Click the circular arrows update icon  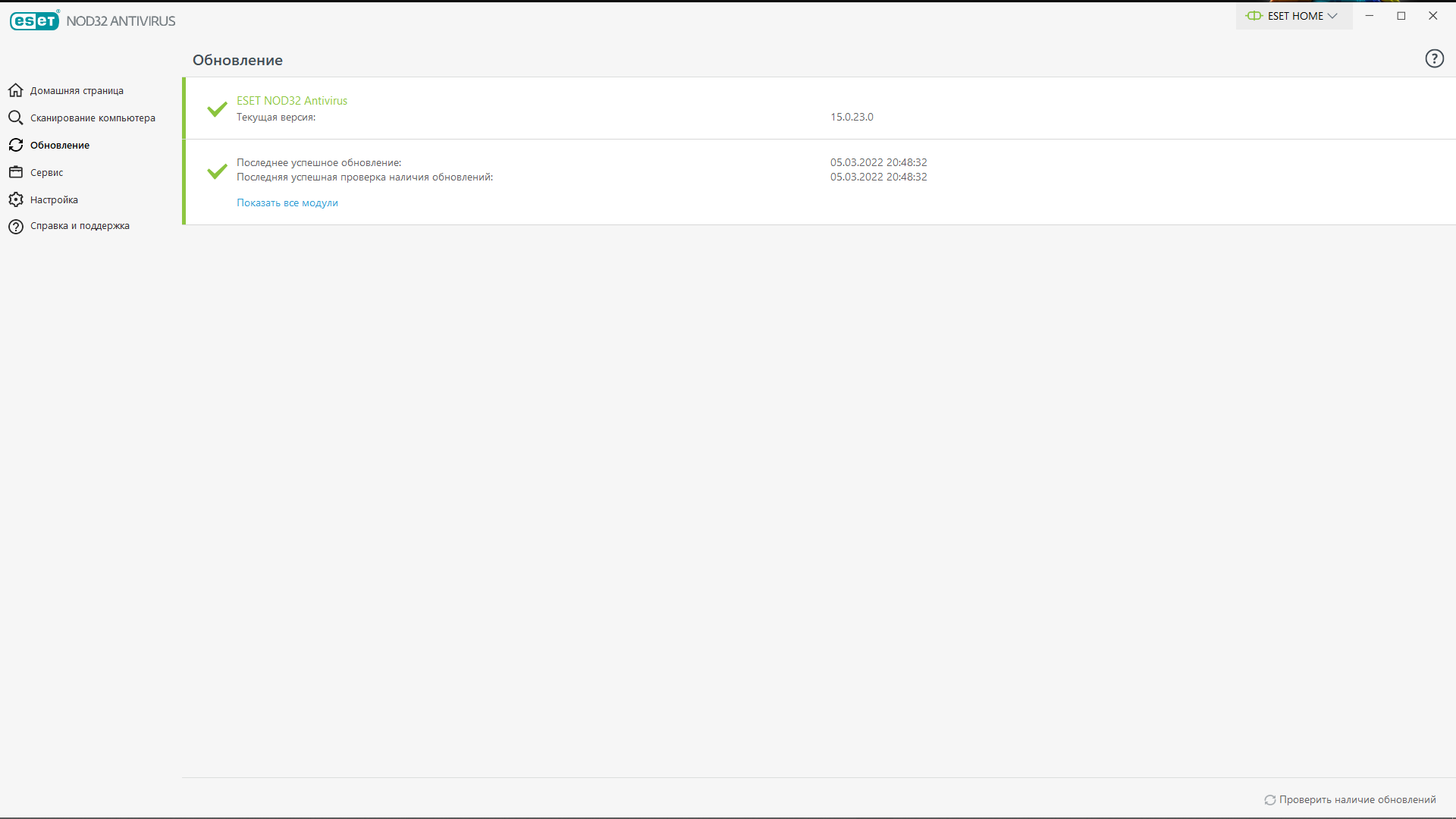pos(16,146)
